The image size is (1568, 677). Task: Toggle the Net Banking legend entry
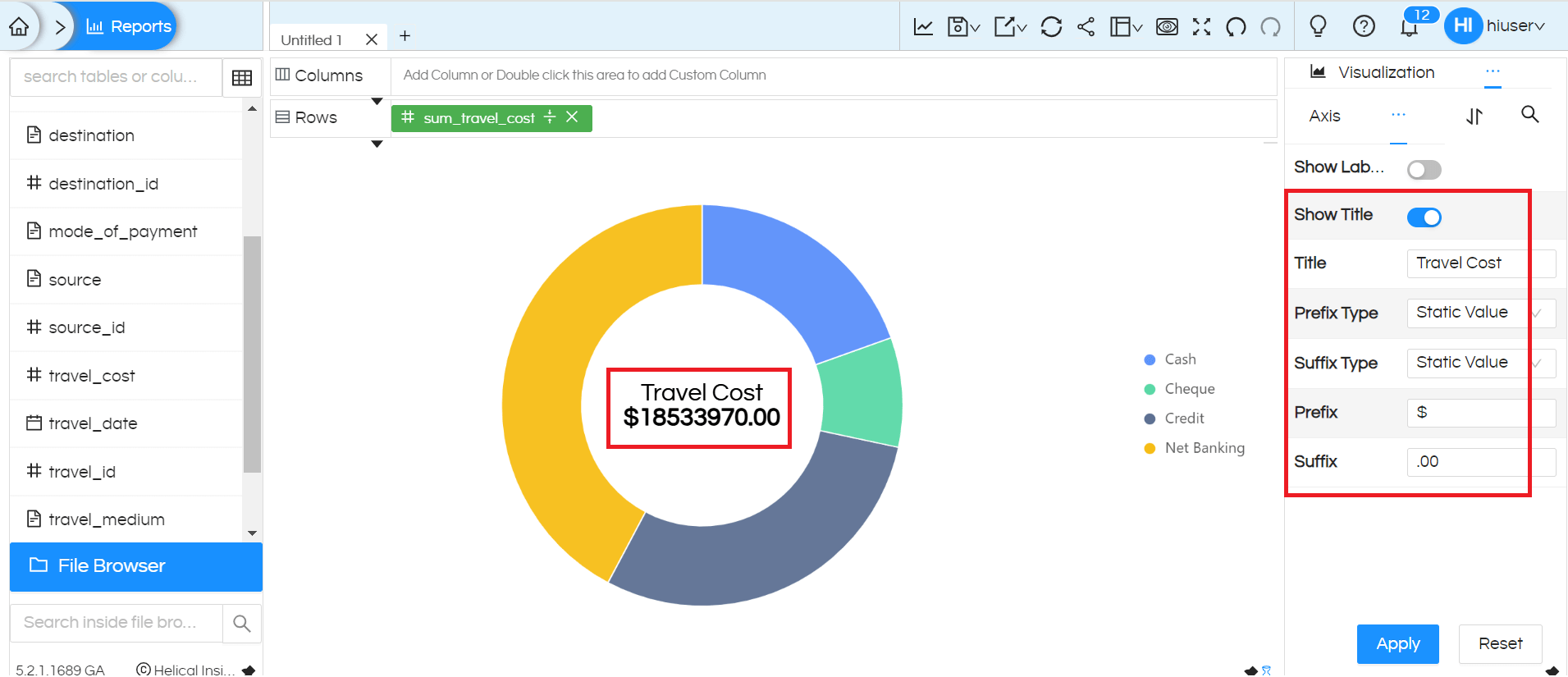(x=1195, y=448)
